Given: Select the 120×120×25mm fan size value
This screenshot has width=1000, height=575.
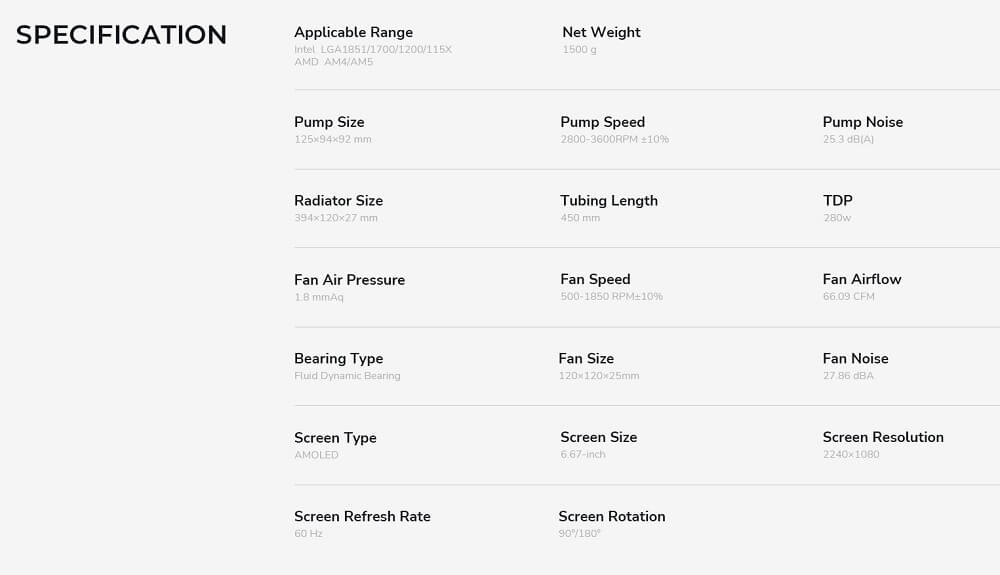Looking at the screenshot, I should click(x=598, y=376).
